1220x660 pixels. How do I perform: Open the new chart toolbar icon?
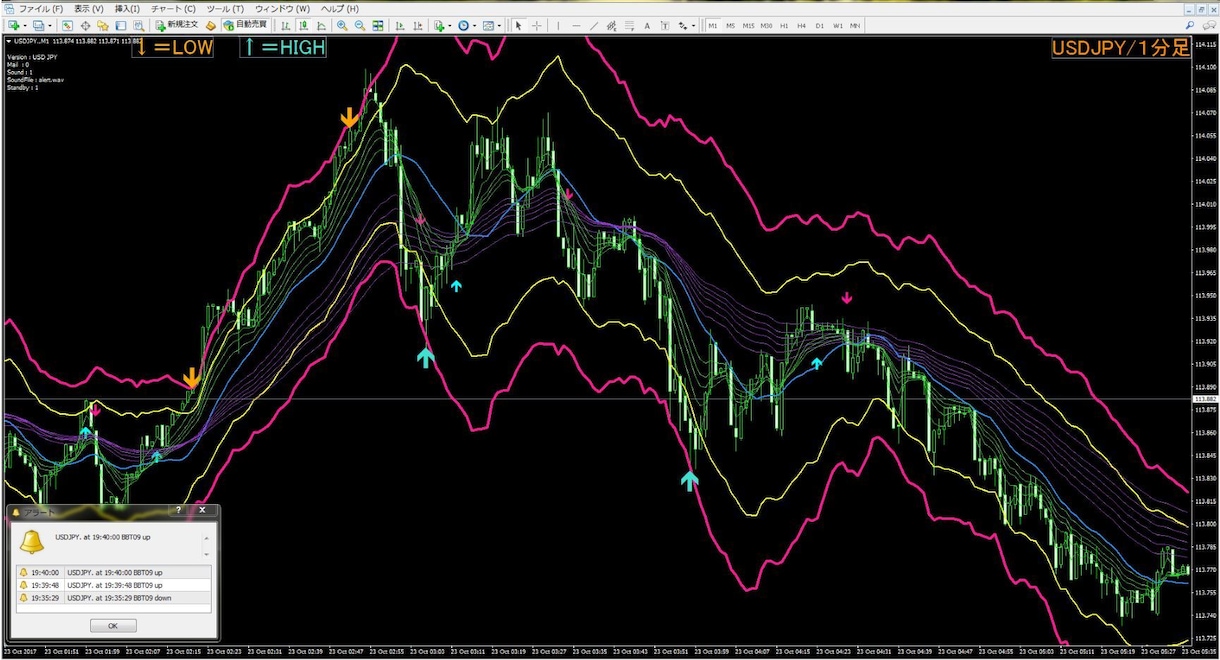coord(14,25)
